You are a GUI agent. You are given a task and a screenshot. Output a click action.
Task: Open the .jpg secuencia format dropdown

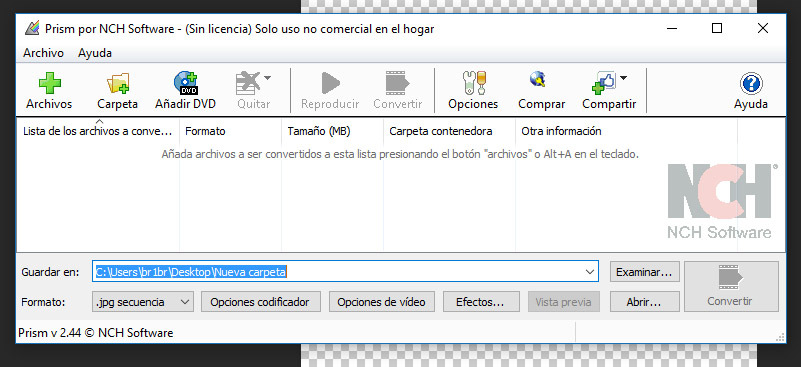[x=143, y=302]
